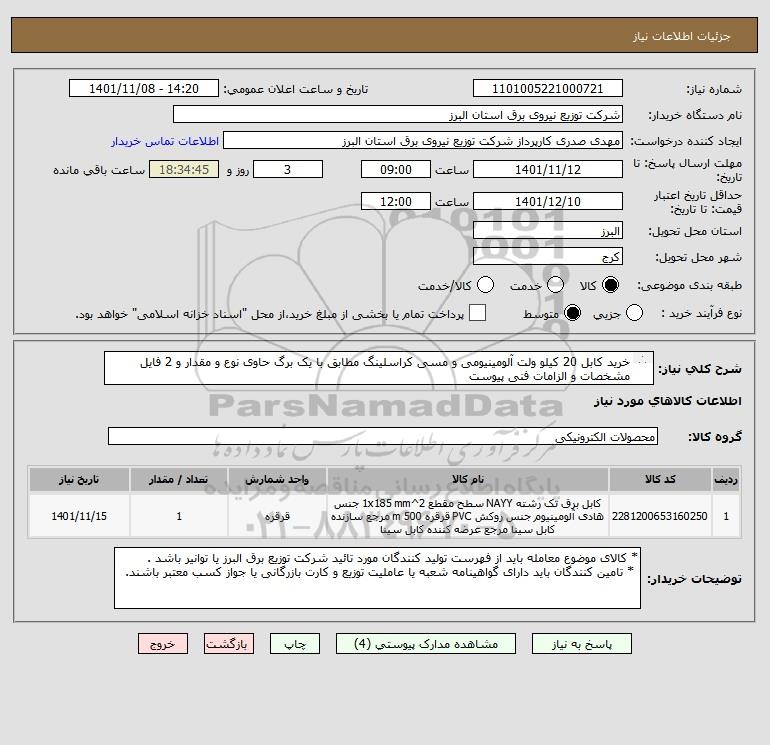Click the ردیف column header
The width and height of the screenshot is (770, 745).
coord(726,479)
